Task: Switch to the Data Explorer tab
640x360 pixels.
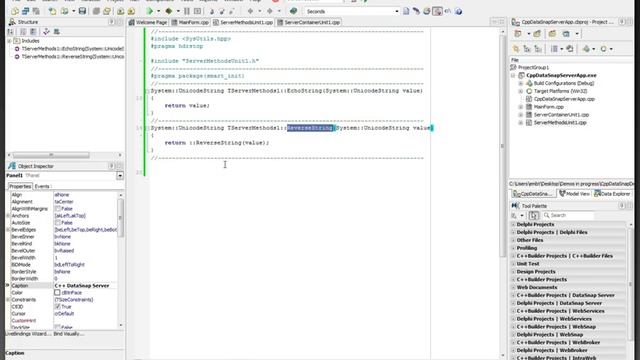Action: pos(613,194)
